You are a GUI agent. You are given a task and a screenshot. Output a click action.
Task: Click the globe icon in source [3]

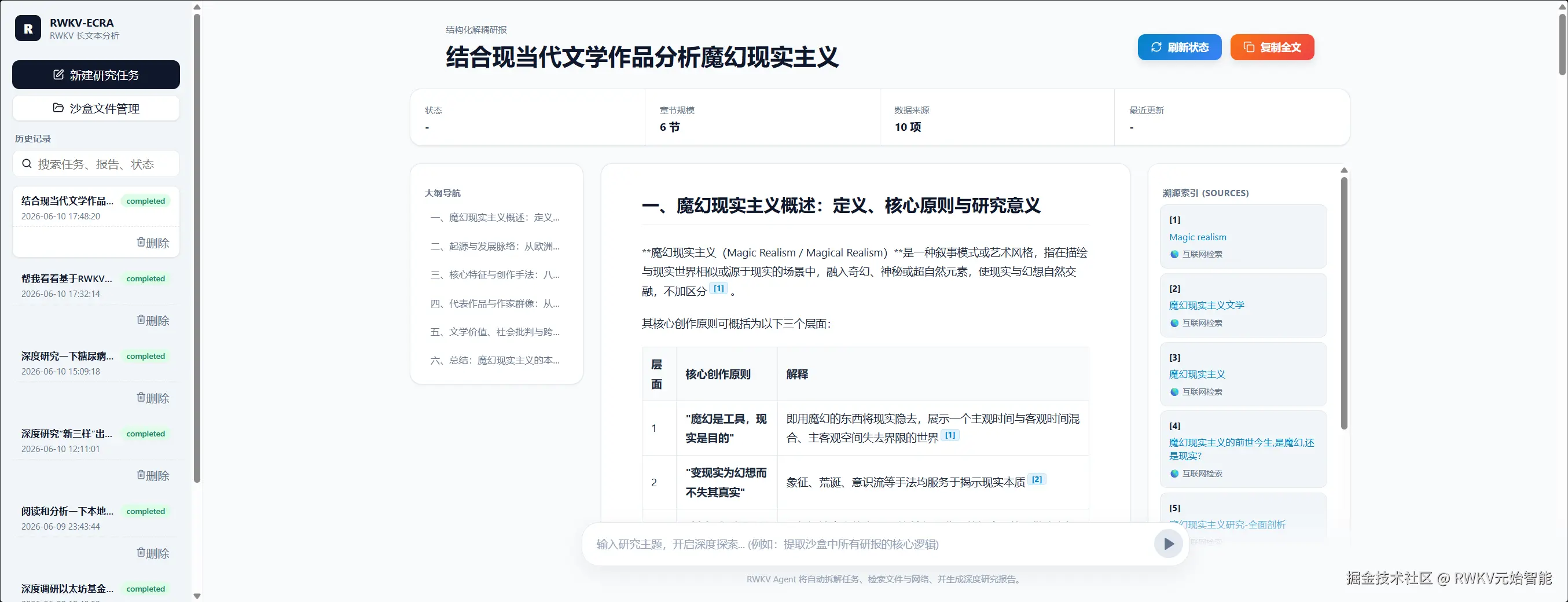[x=1174, y=392]
